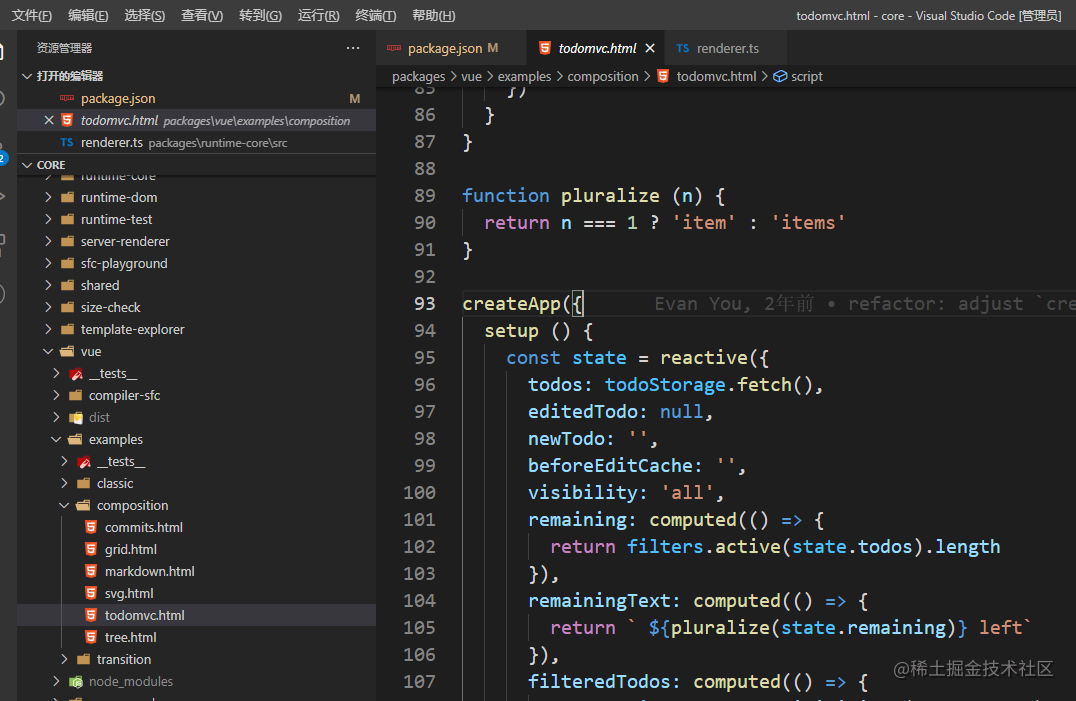Click 'vue' in the breadcrumb
1076x701 pixels.
[471, 77]
